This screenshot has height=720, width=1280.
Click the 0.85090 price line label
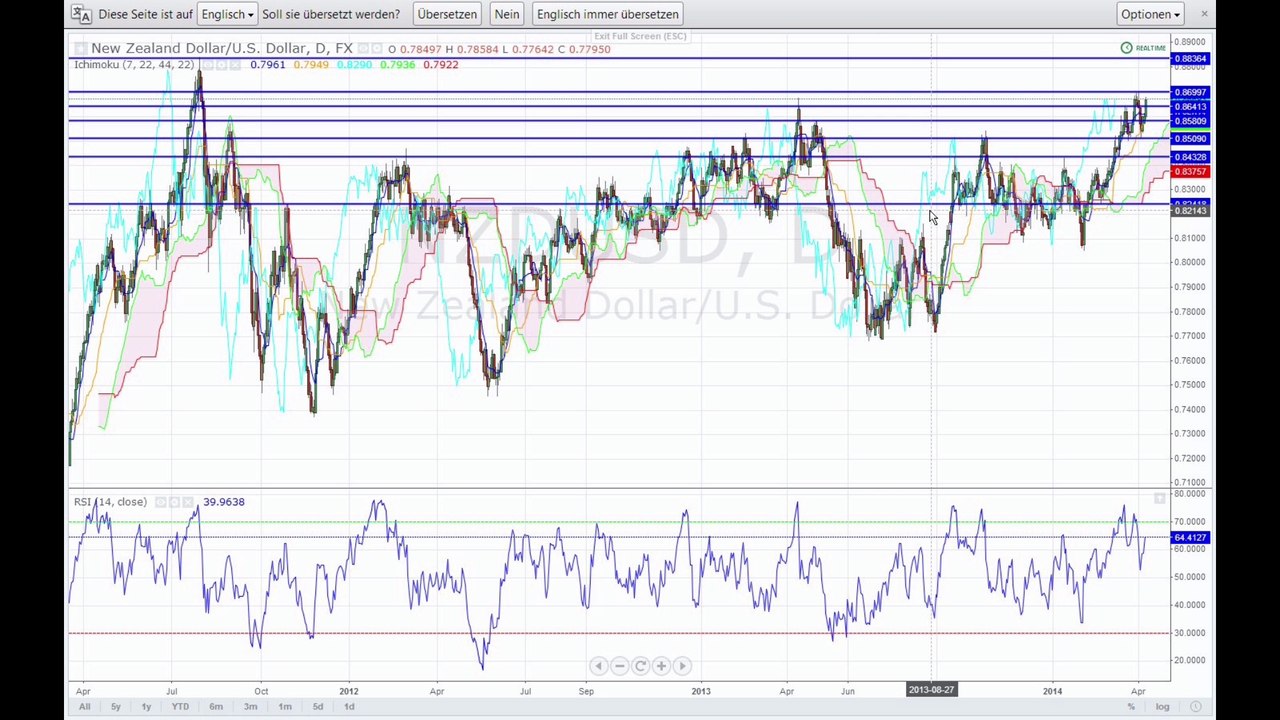point(1190,139)
